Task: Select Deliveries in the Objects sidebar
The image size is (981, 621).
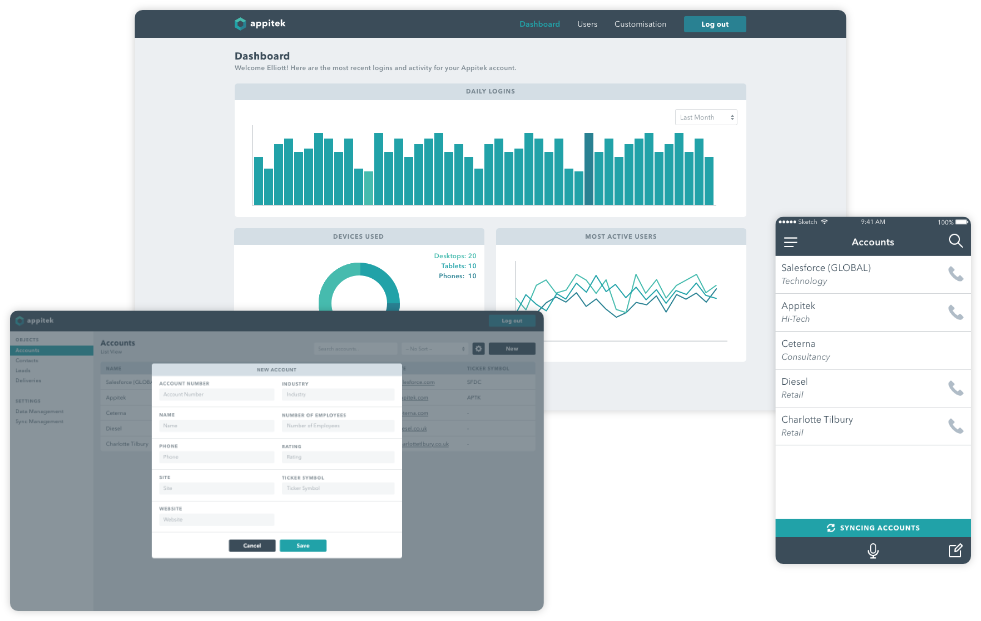Action: point(28,381)
